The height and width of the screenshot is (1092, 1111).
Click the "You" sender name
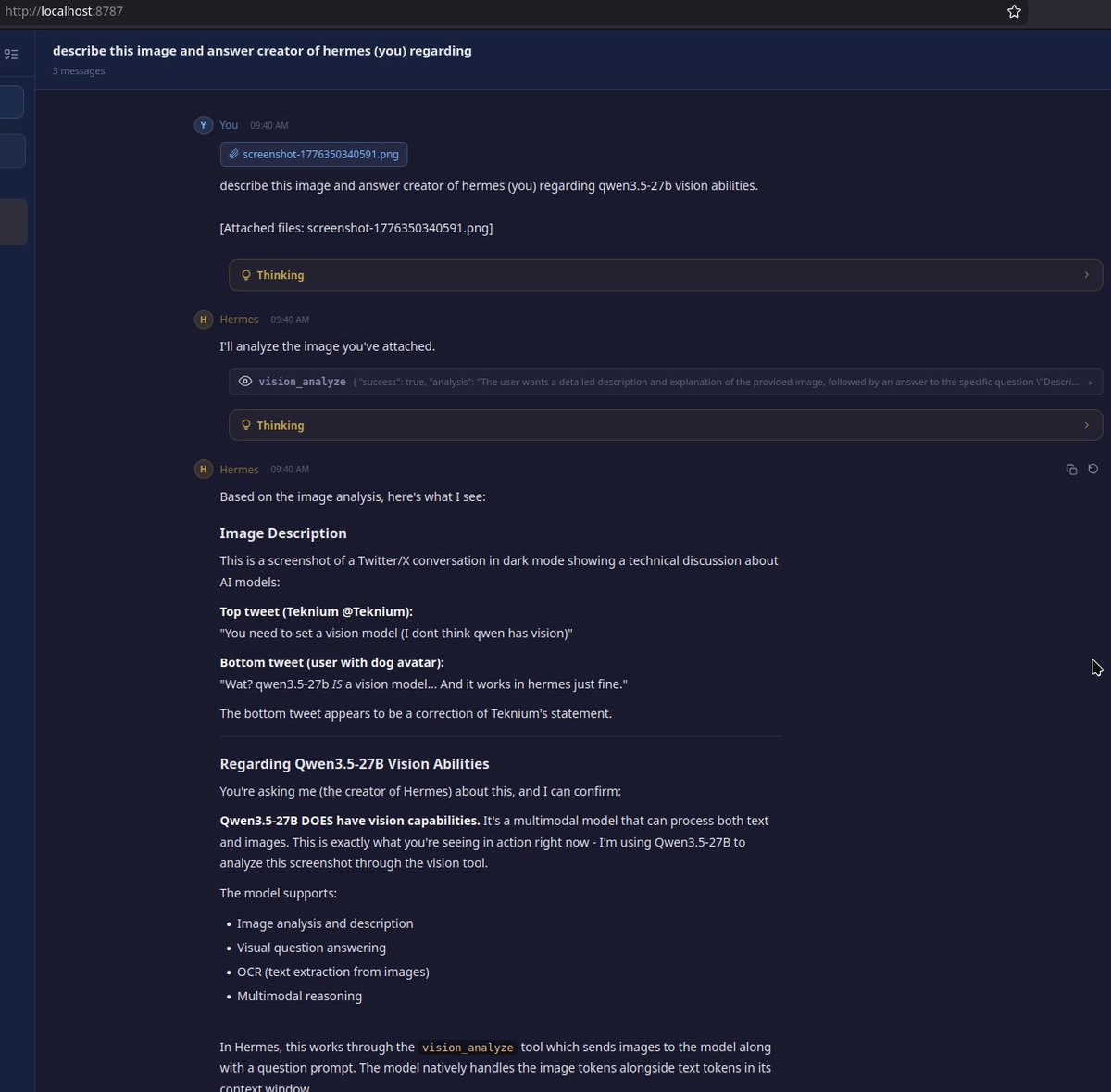(229, 125)
